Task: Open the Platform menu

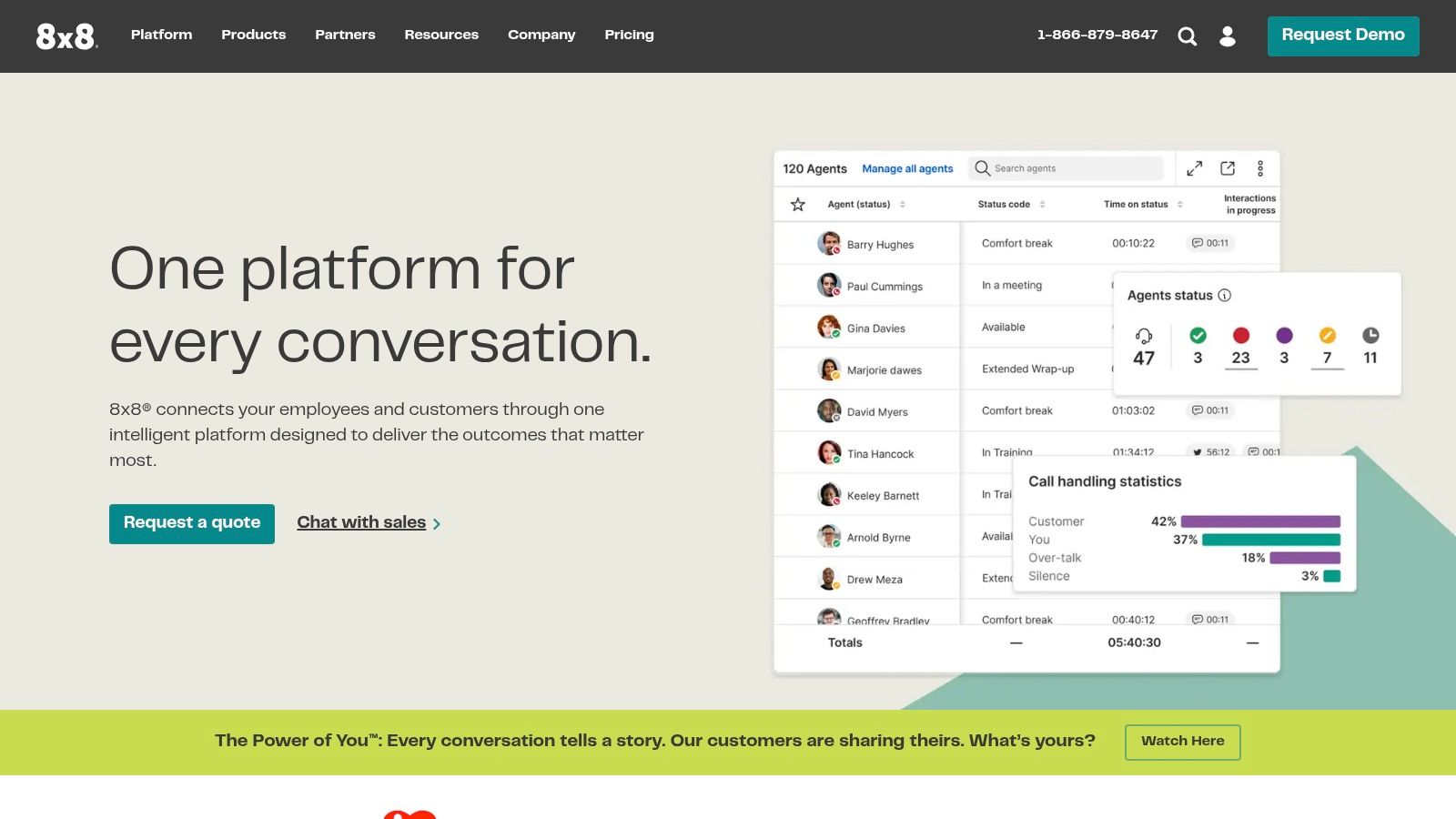Action: tap(162, 35)
